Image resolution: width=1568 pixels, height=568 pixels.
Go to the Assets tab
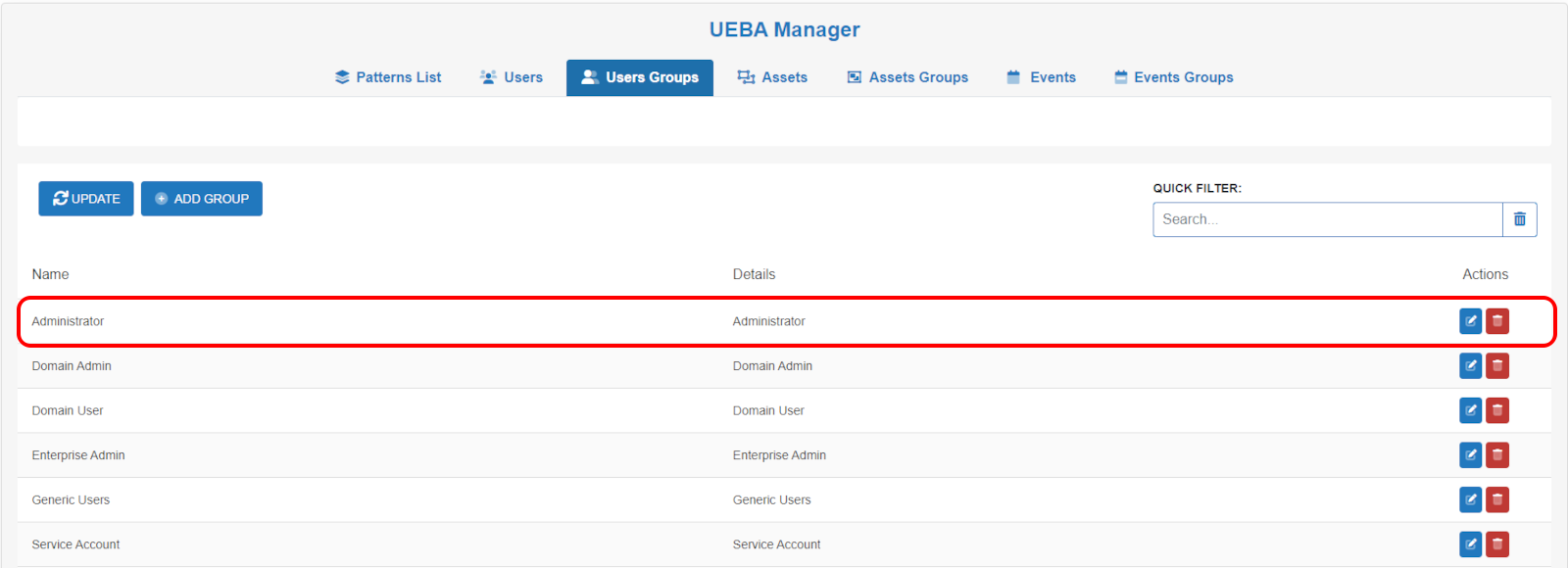tap(772, 77)
